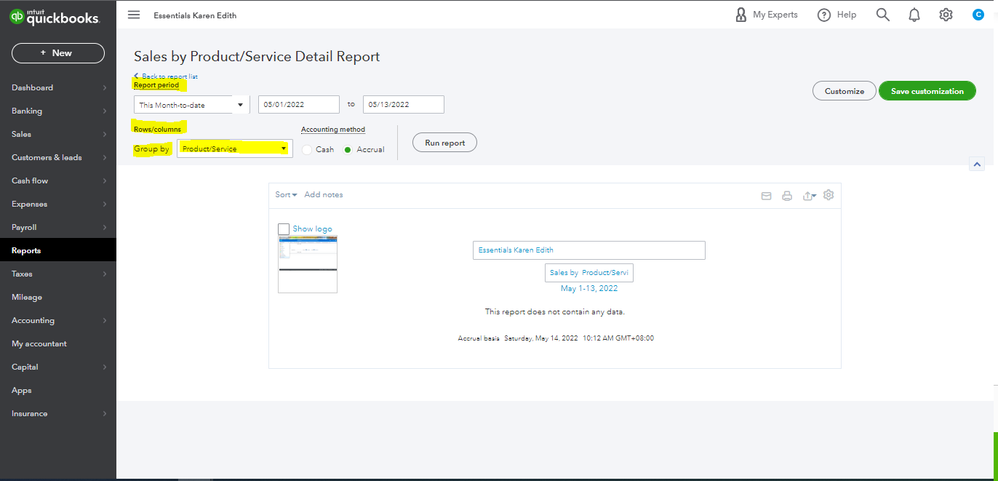Click the Show logo label
This screenshot has height=481, width=998.
pyautogui.click(x=312, y=229)
